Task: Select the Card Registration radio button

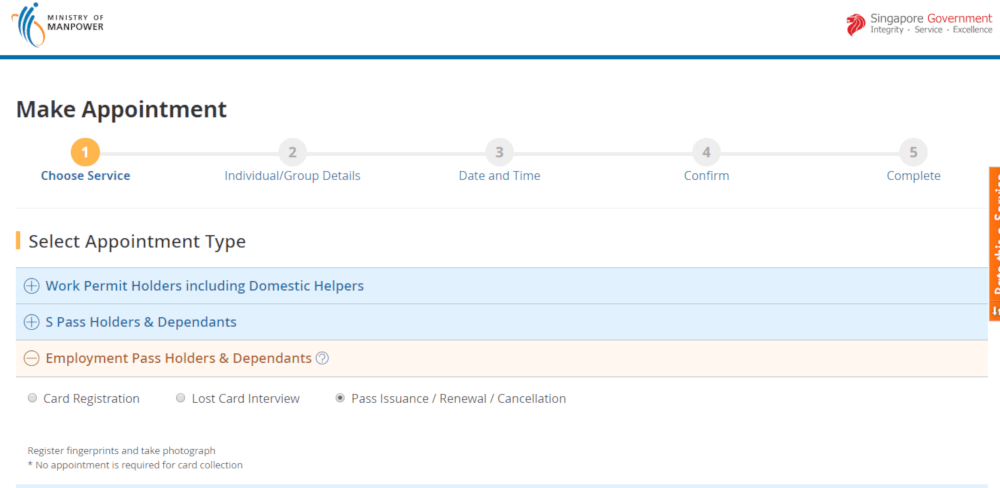Action: click(x=32, y=398)
